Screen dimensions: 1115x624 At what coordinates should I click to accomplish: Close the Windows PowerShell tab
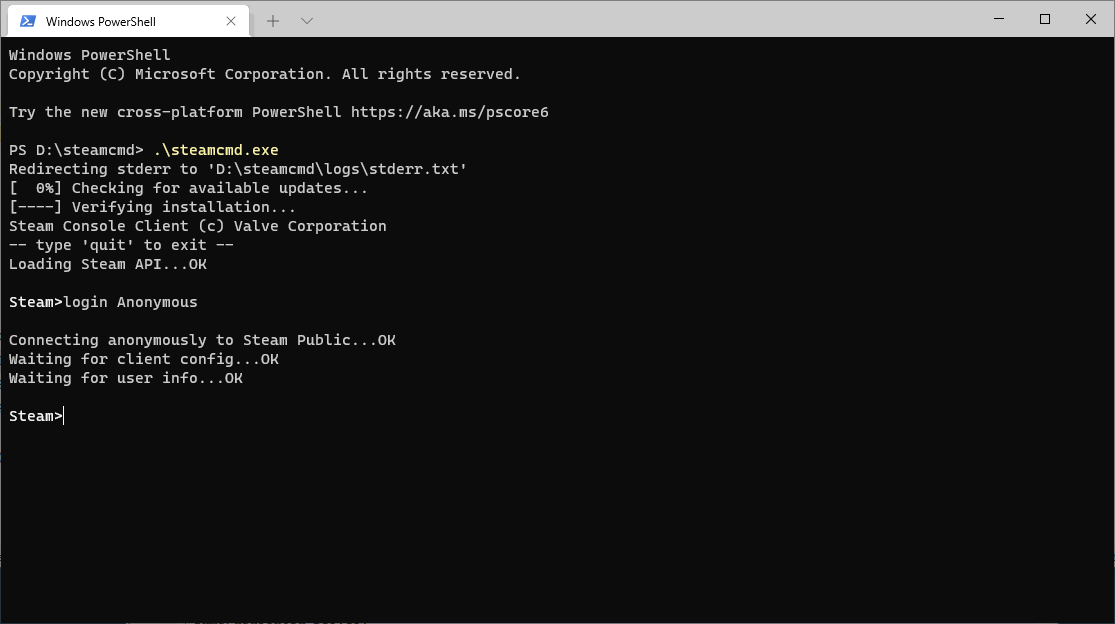[x=231, y=20]
